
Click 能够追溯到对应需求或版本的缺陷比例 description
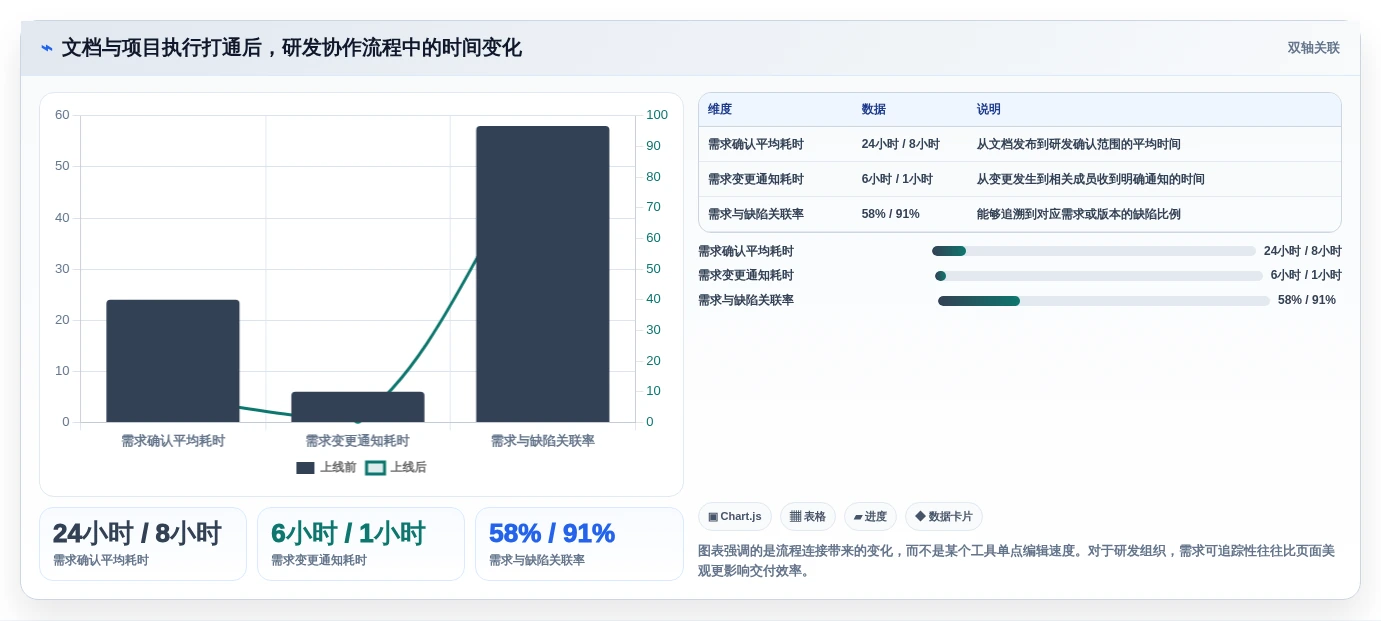[x=1079, y=214]
